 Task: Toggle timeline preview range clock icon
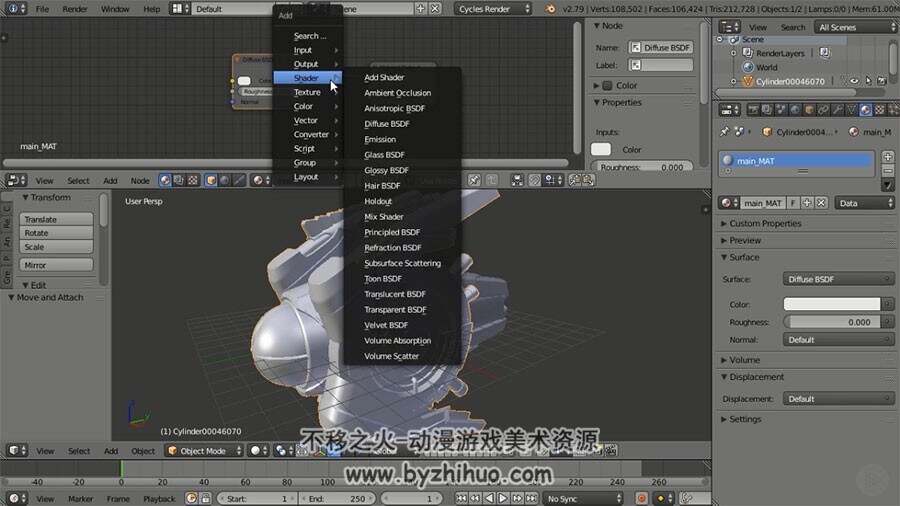(192, 499)
